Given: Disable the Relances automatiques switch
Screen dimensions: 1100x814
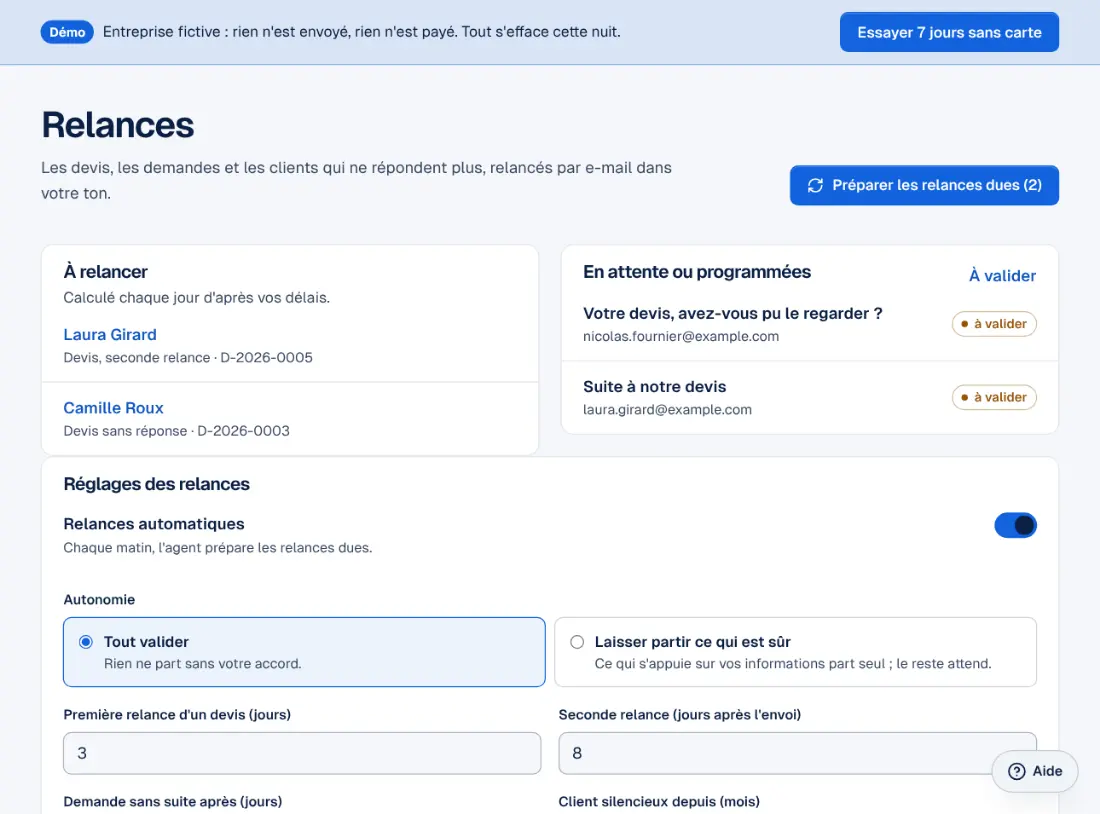Looking at the screenshot, I should tap(1015, 525).
